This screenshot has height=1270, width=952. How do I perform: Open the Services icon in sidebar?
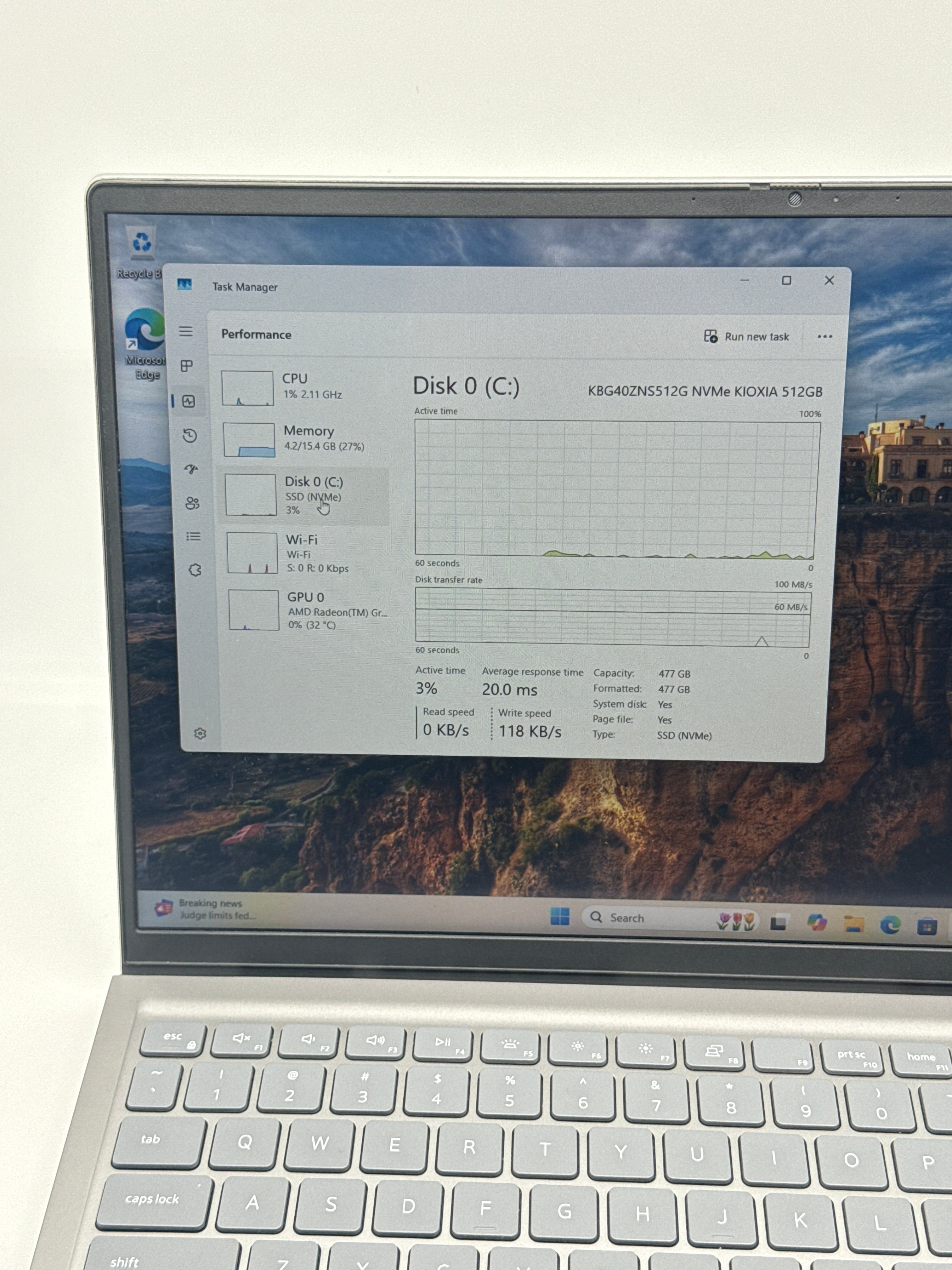[x=195, y=570]
